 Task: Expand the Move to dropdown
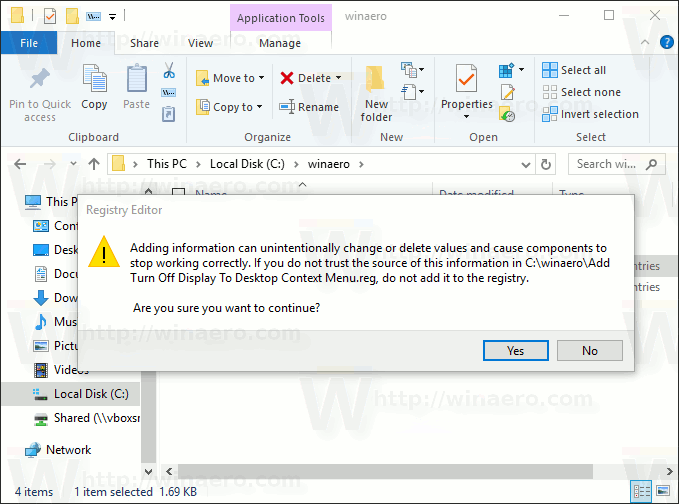(262, 78)
